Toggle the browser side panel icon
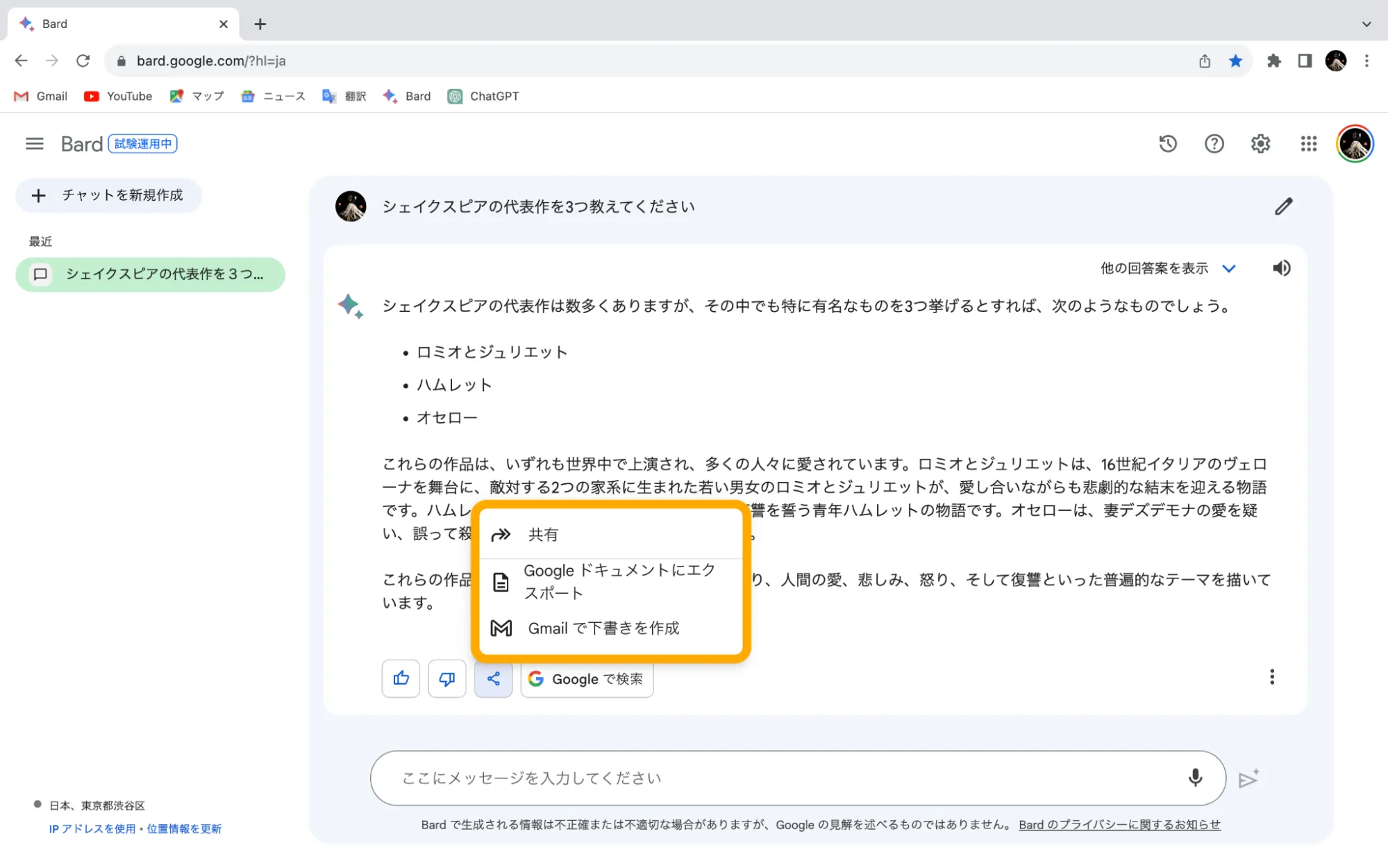Image resolution: width=1388 pixels, height=868 pixels. click(1305, 61)
